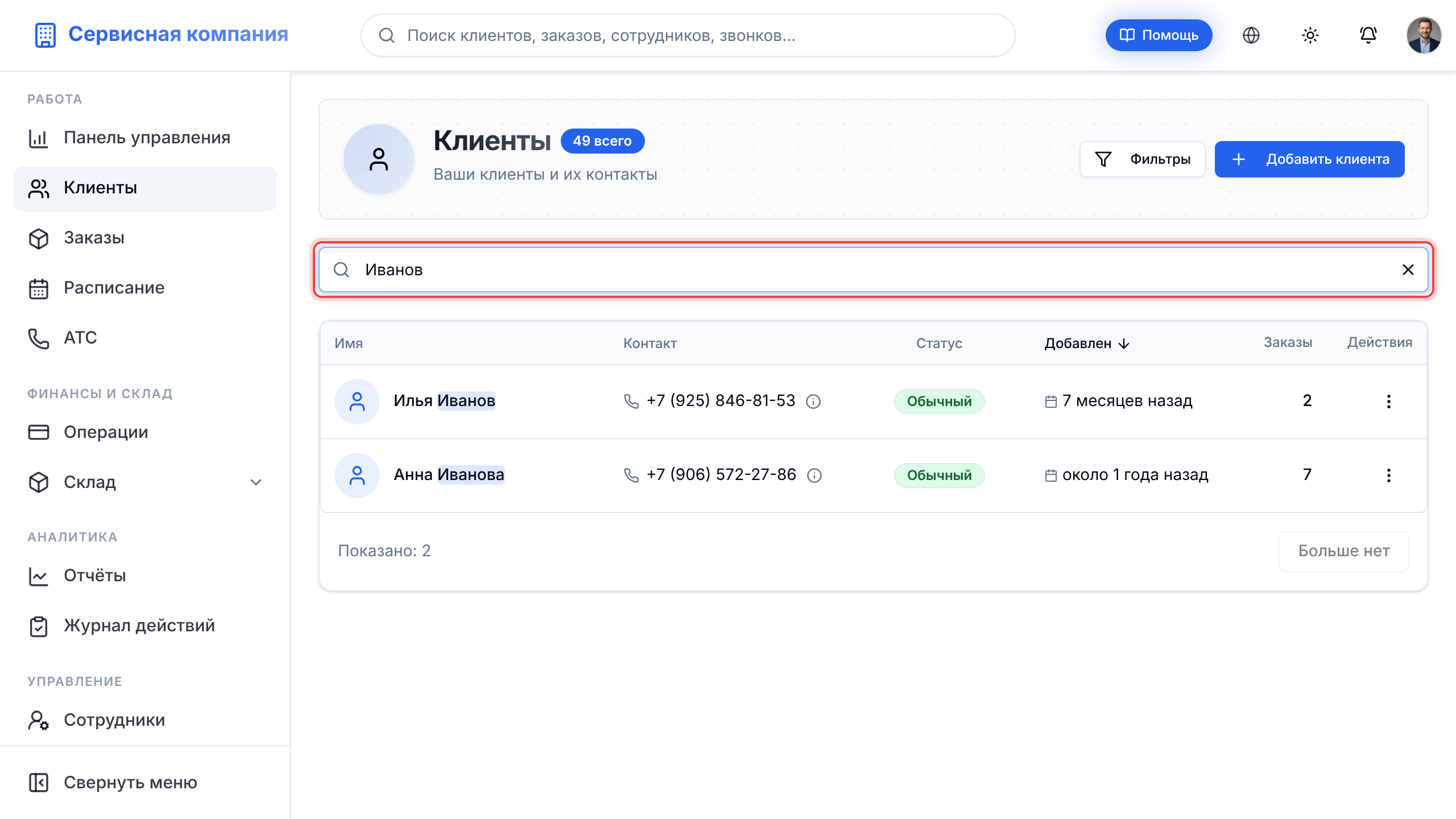Click the Больше нет button

tap(1343, 551)
